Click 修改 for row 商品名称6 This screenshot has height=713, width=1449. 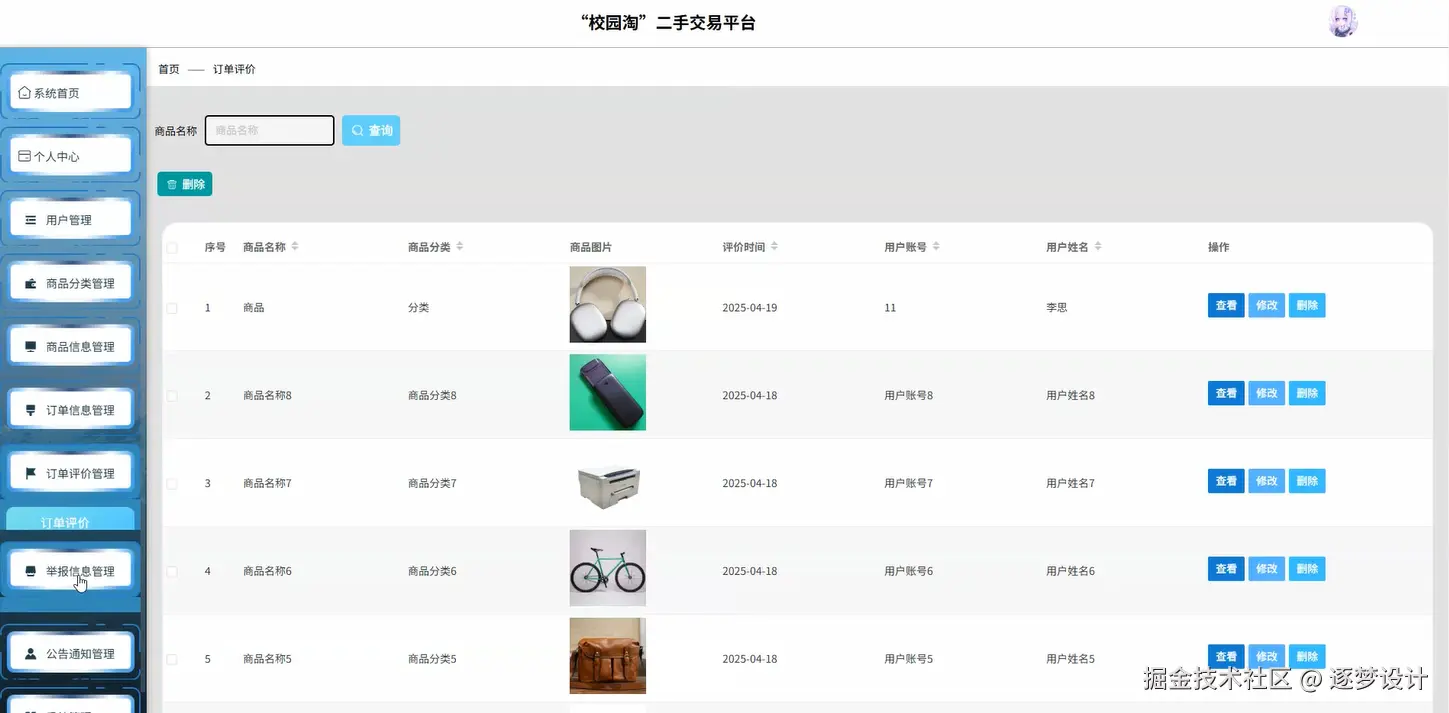click(1267, 569)
